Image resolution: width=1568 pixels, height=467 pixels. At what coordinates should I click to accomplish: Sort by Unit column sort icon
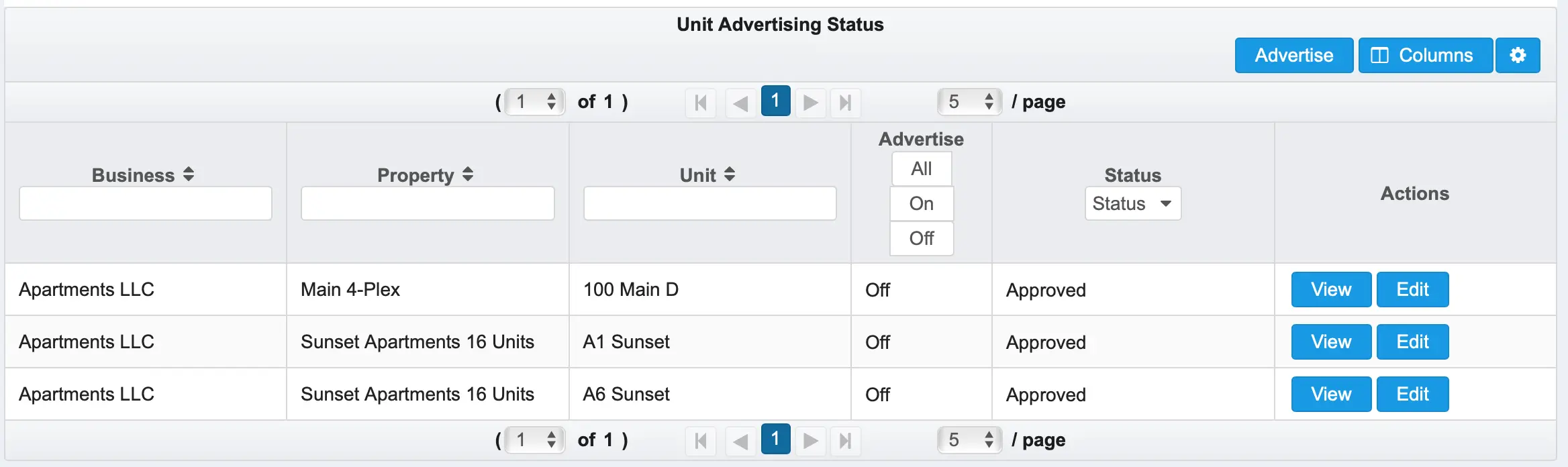click(730, 174)
